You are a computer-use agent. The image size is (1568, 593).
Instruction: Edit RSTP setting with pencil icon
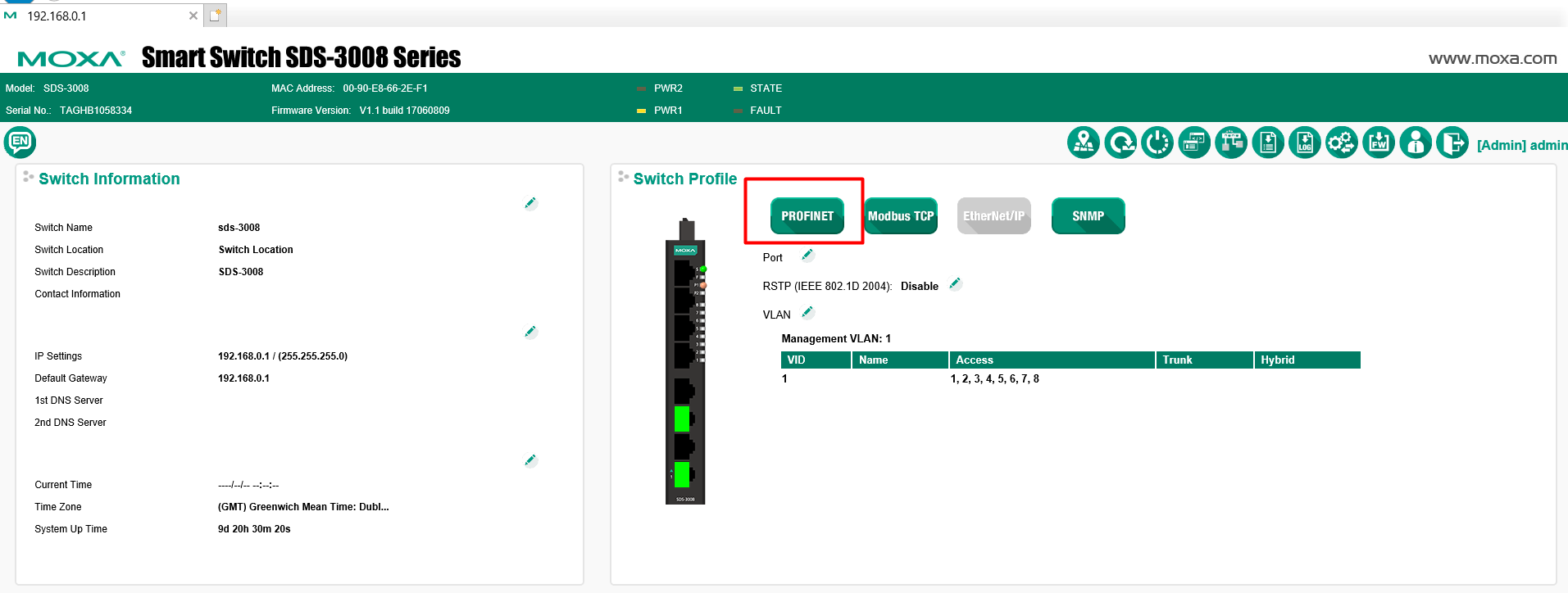(x=955, y=283)
